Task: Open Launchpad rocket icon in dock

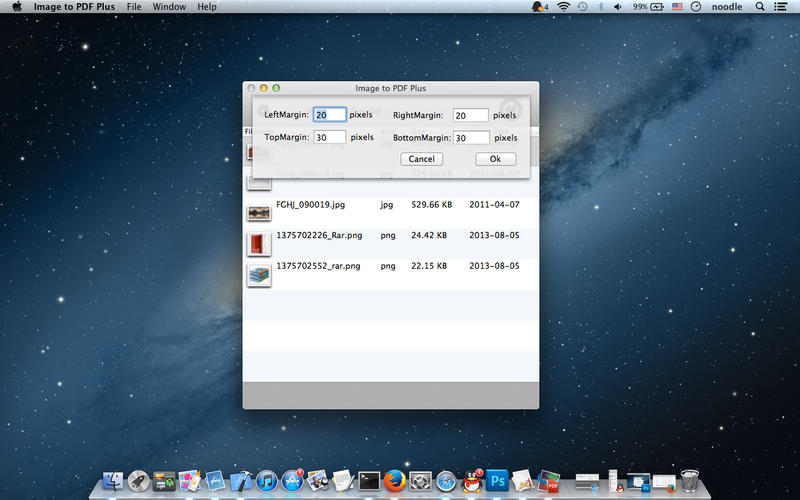Action: pos(138,481)
